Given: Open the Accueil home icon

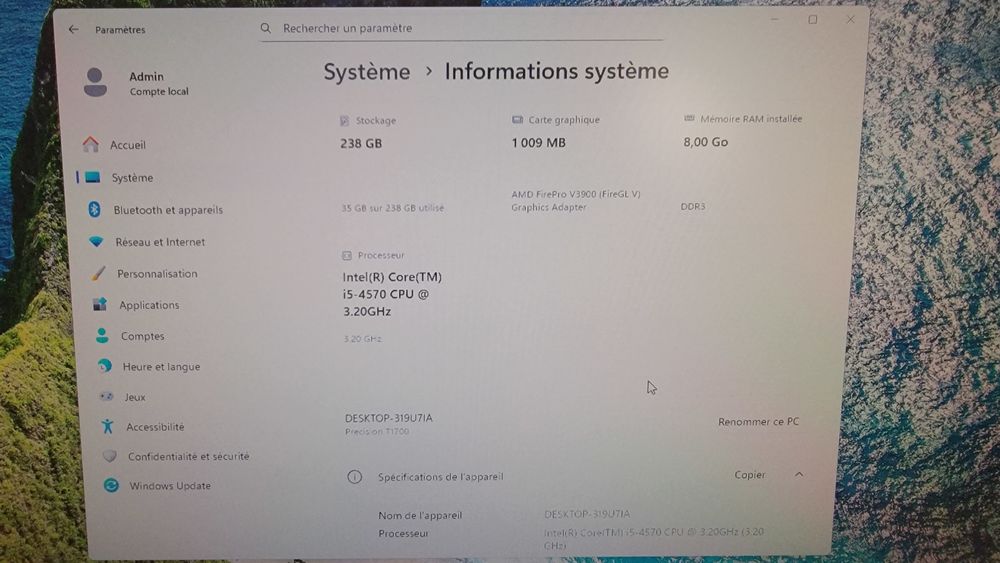Looking at the screenshot, I should pyautogui.click(x=91, y=144).
